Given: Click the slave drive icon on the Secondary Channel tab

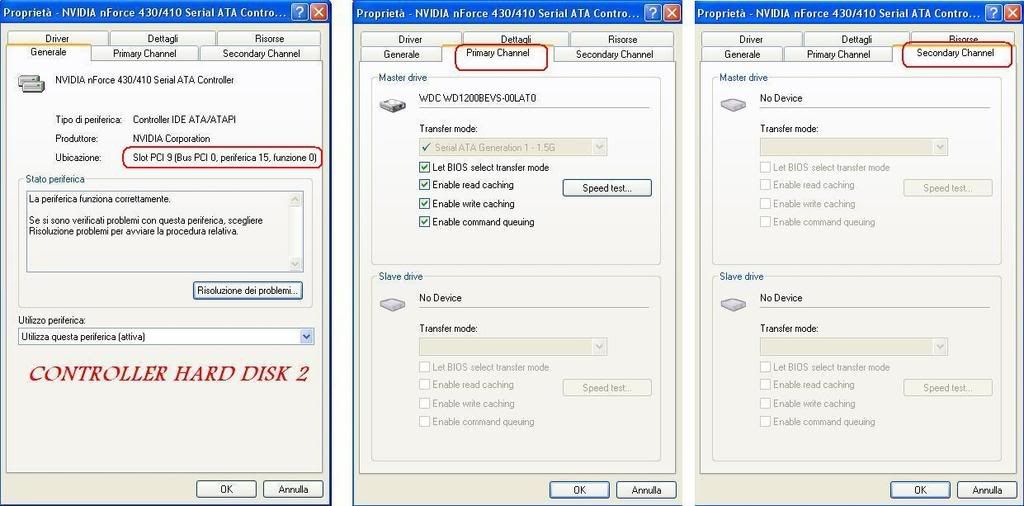Looking at the screenshot, I should click(733, 304).
